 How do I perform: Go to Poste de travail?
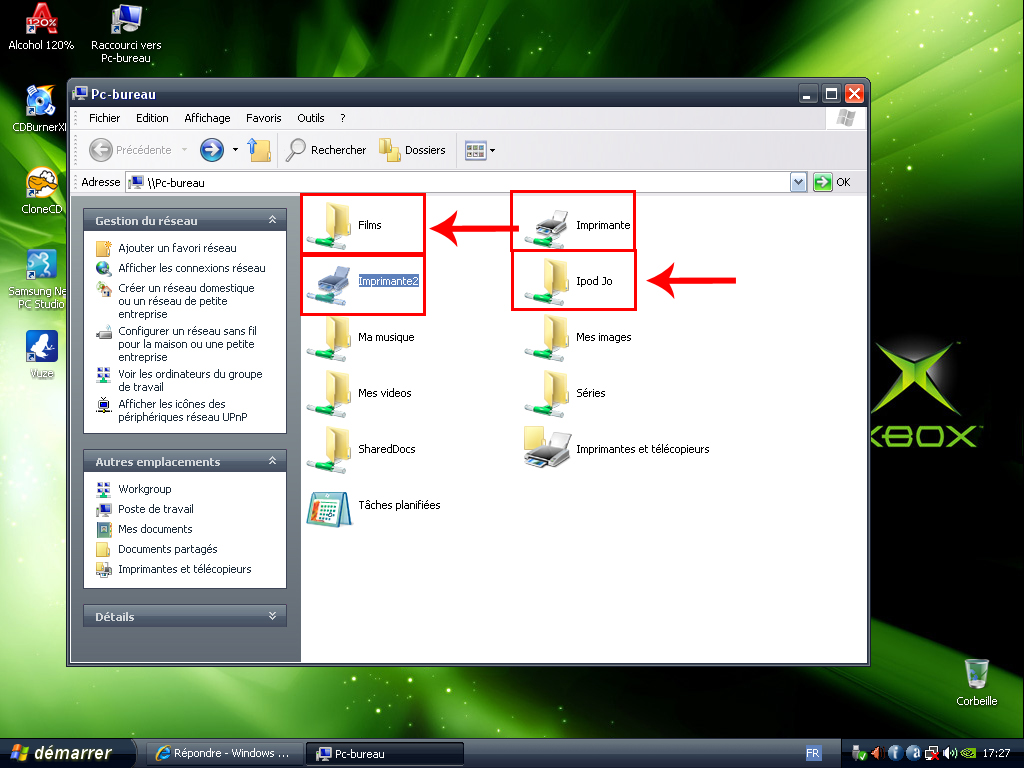145,509
